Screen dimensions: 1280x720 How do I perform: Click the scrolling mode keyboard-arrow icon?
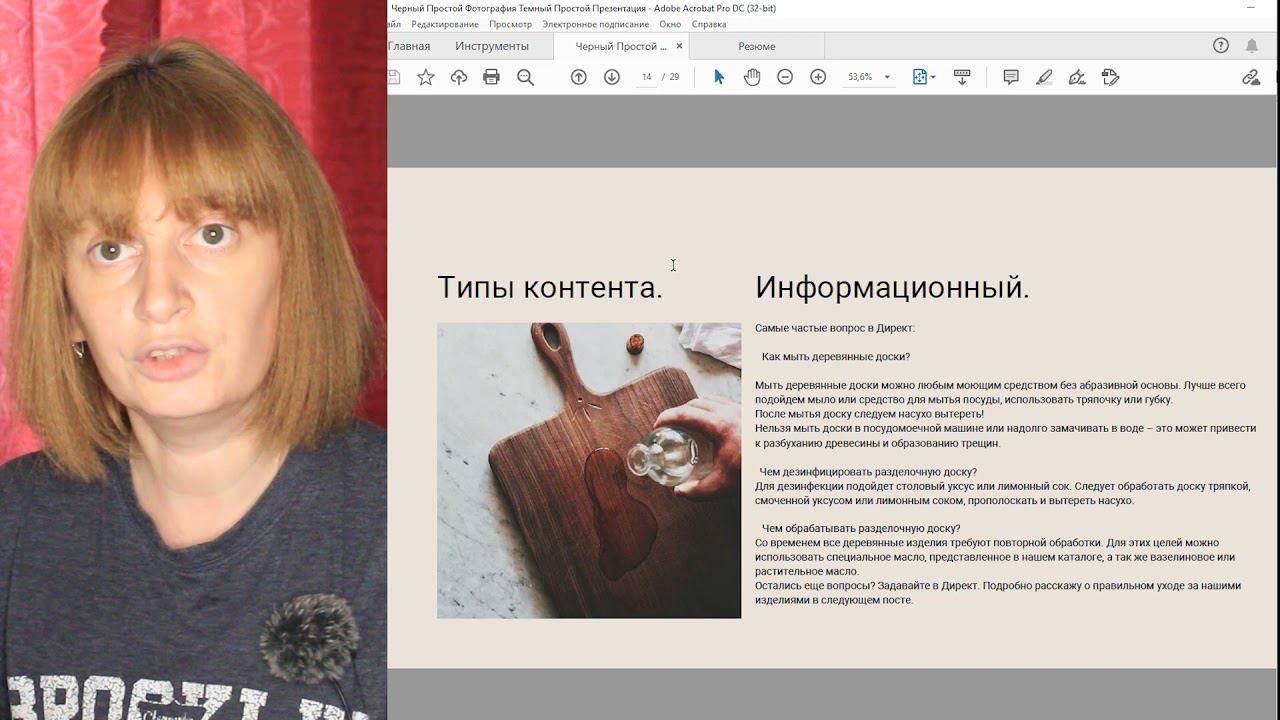[962, 77]
